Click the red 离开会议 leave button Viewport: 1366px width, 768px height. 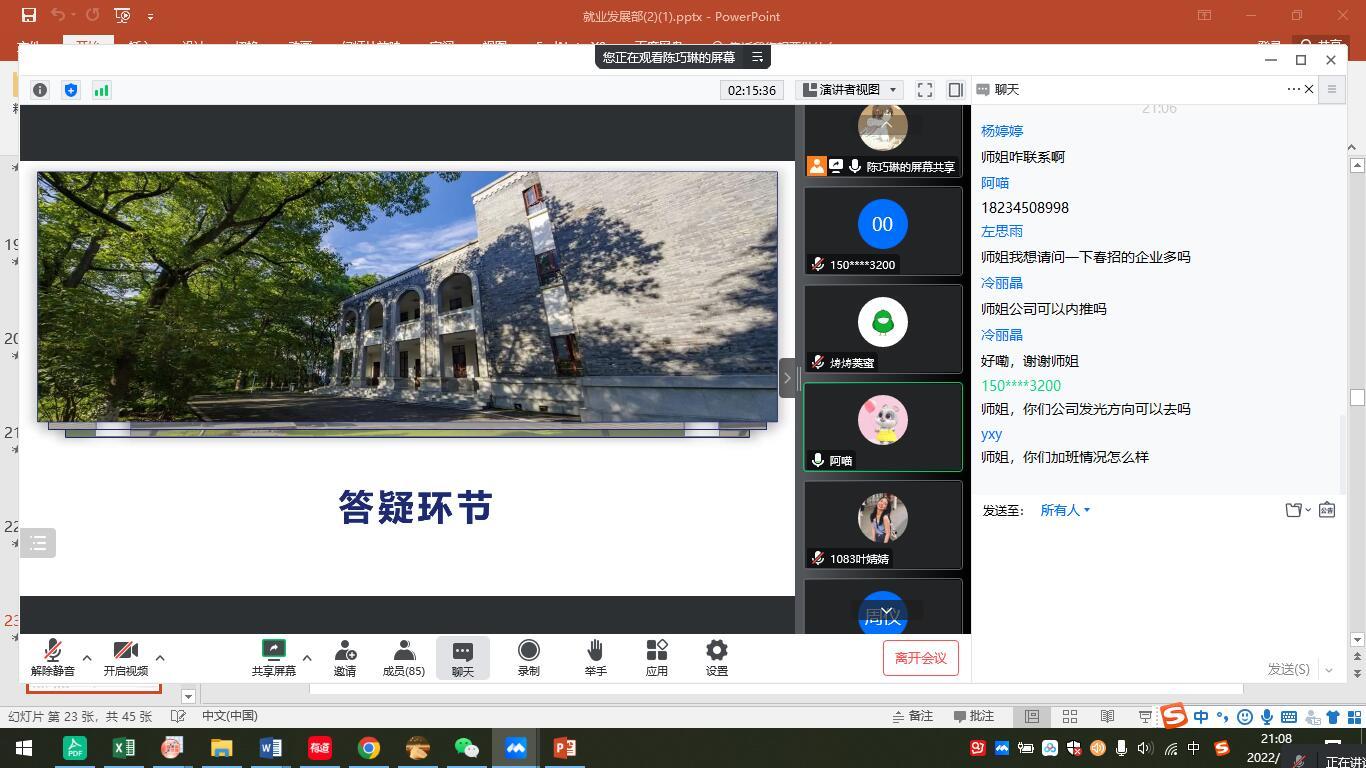[x=919, y=657]
